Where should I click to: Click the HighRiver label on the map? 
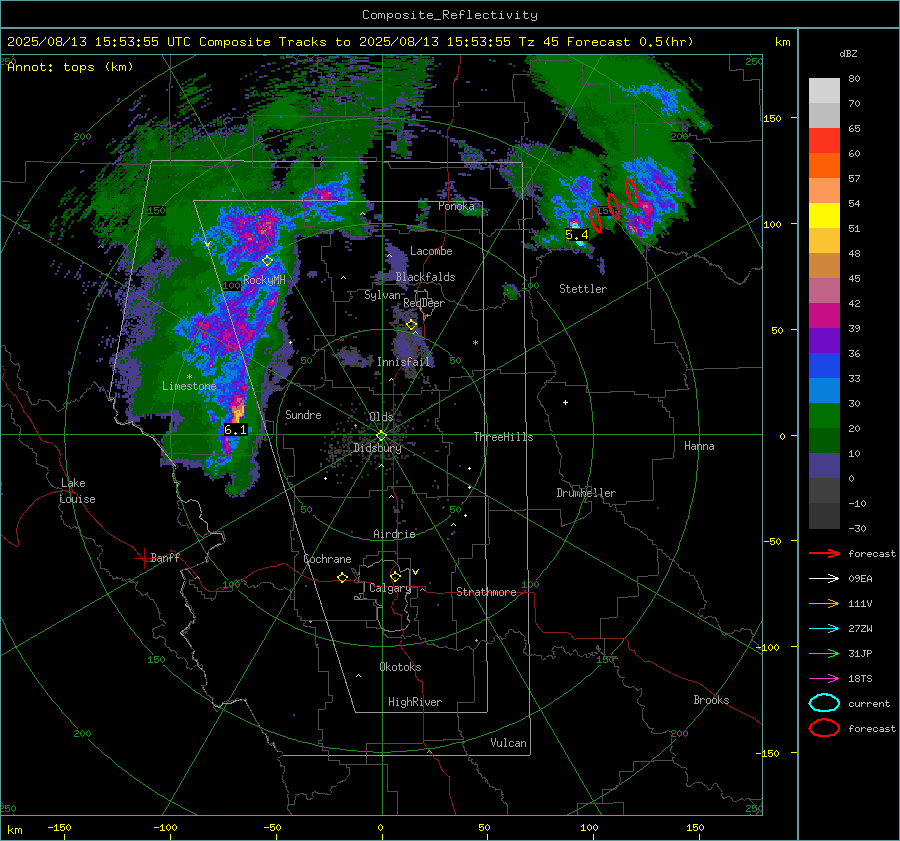[415, 702]
